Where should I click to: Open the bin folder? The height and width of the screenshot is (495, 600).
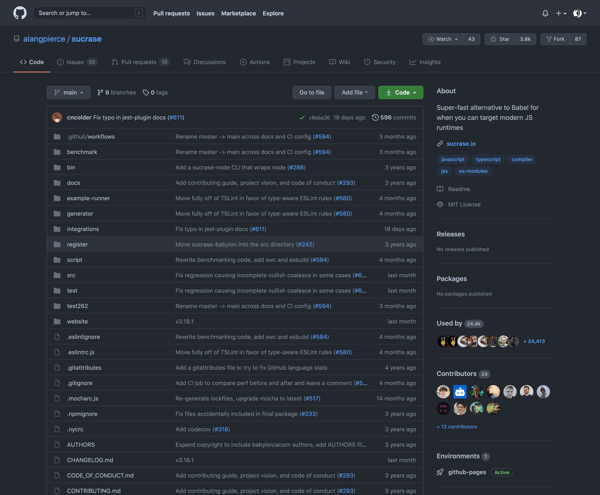(x=71, y=168)
